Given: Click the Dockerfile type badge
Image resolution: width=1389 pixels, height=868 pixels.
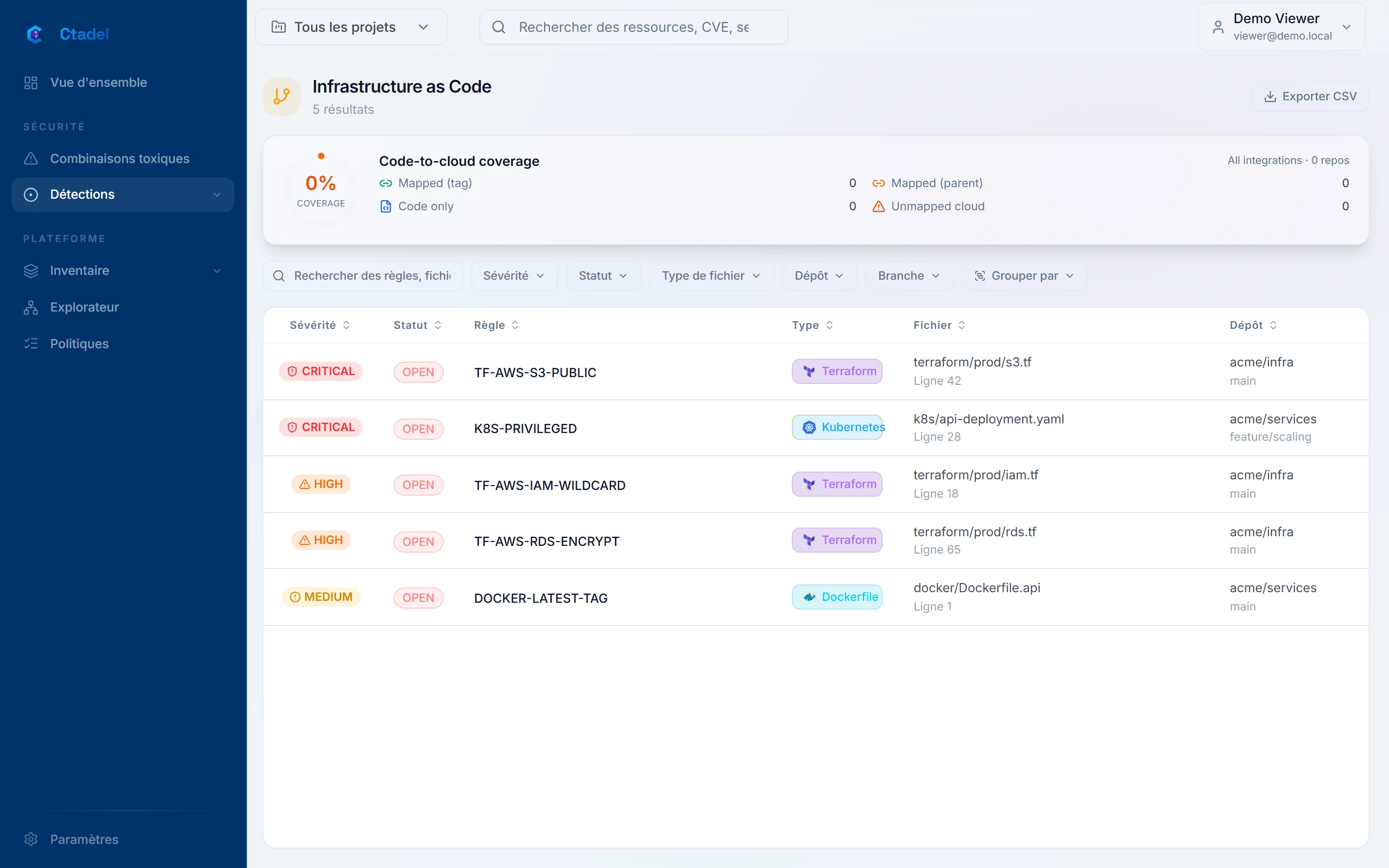Looking at the screenshot, I should click(x=837, y=597).
